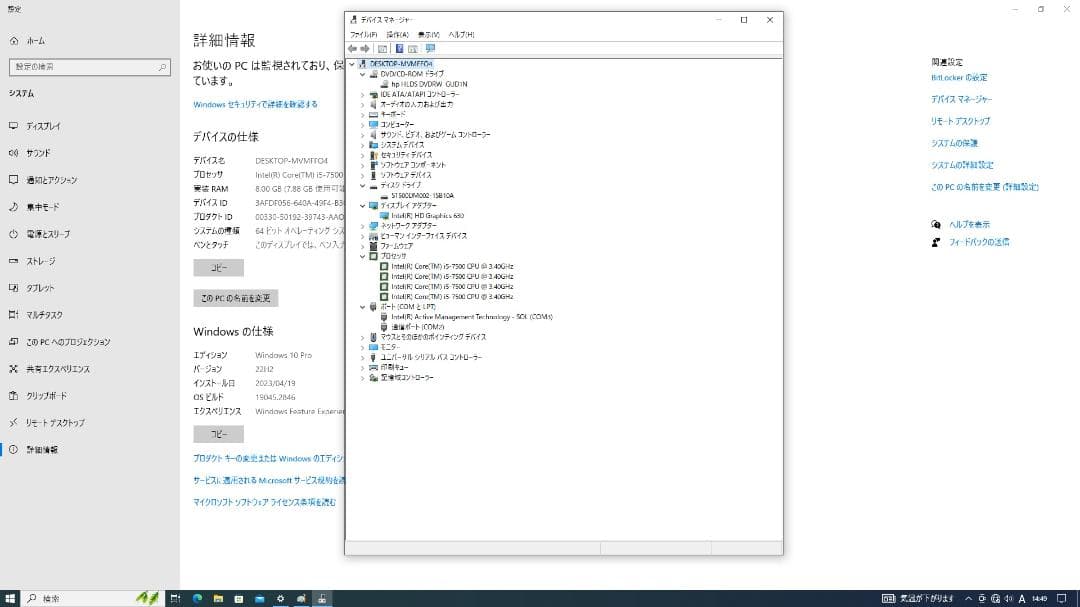The width and height of the screenshot is (1080, 607).
Task: Click the back navigation arrow in Device Manager
Action: 353,49
